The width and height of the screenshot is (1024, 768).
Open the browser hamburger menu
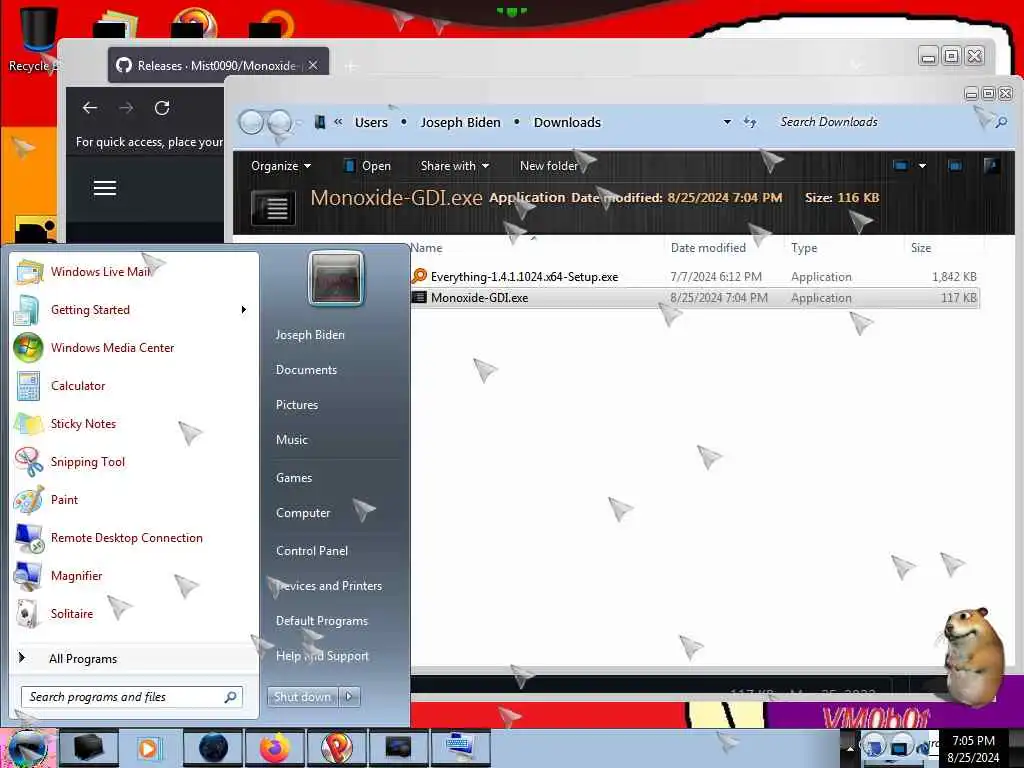coord(104,188)
